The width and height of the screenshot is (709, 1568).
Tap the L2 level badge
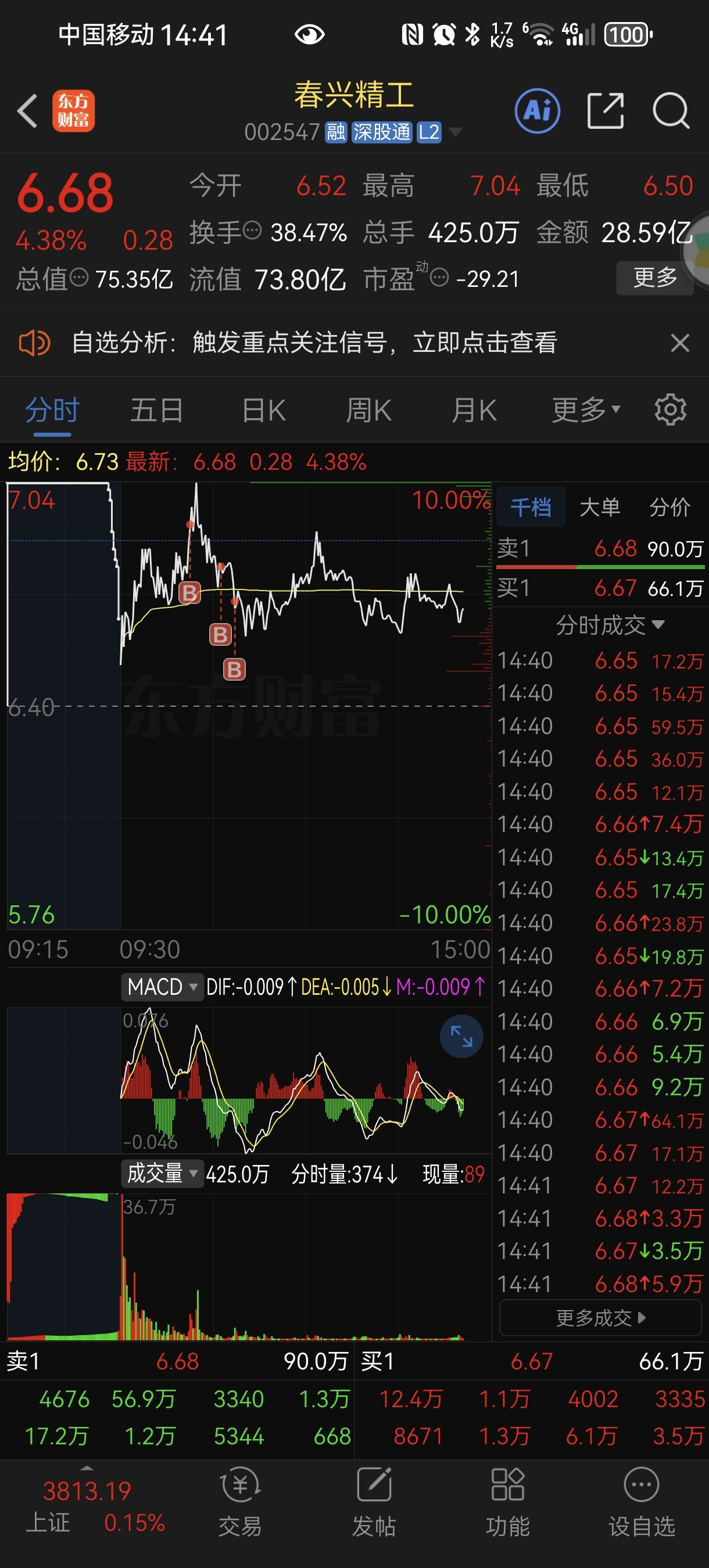pyautogui.click(x=429, y=132)
